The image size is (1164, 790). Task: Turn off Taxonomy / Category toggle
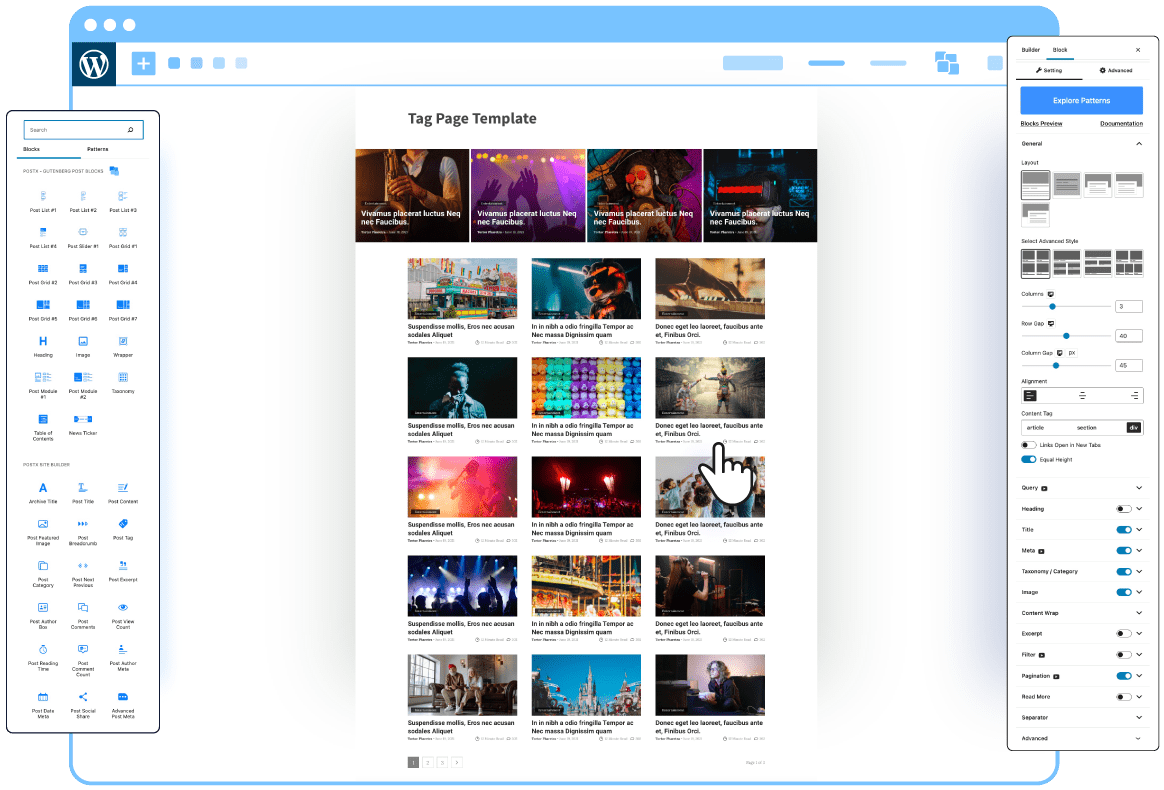coord(1124,571)
